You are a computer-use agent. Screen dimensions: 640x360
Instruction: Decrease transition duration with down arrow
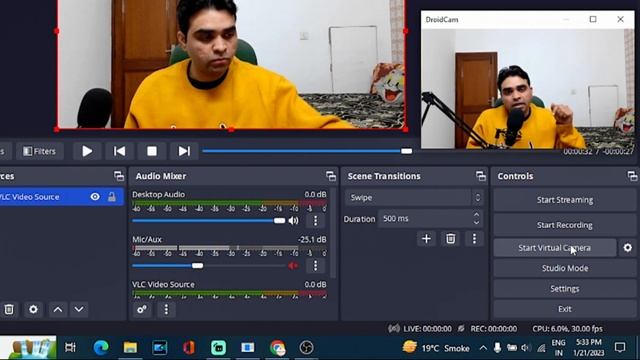476,223
